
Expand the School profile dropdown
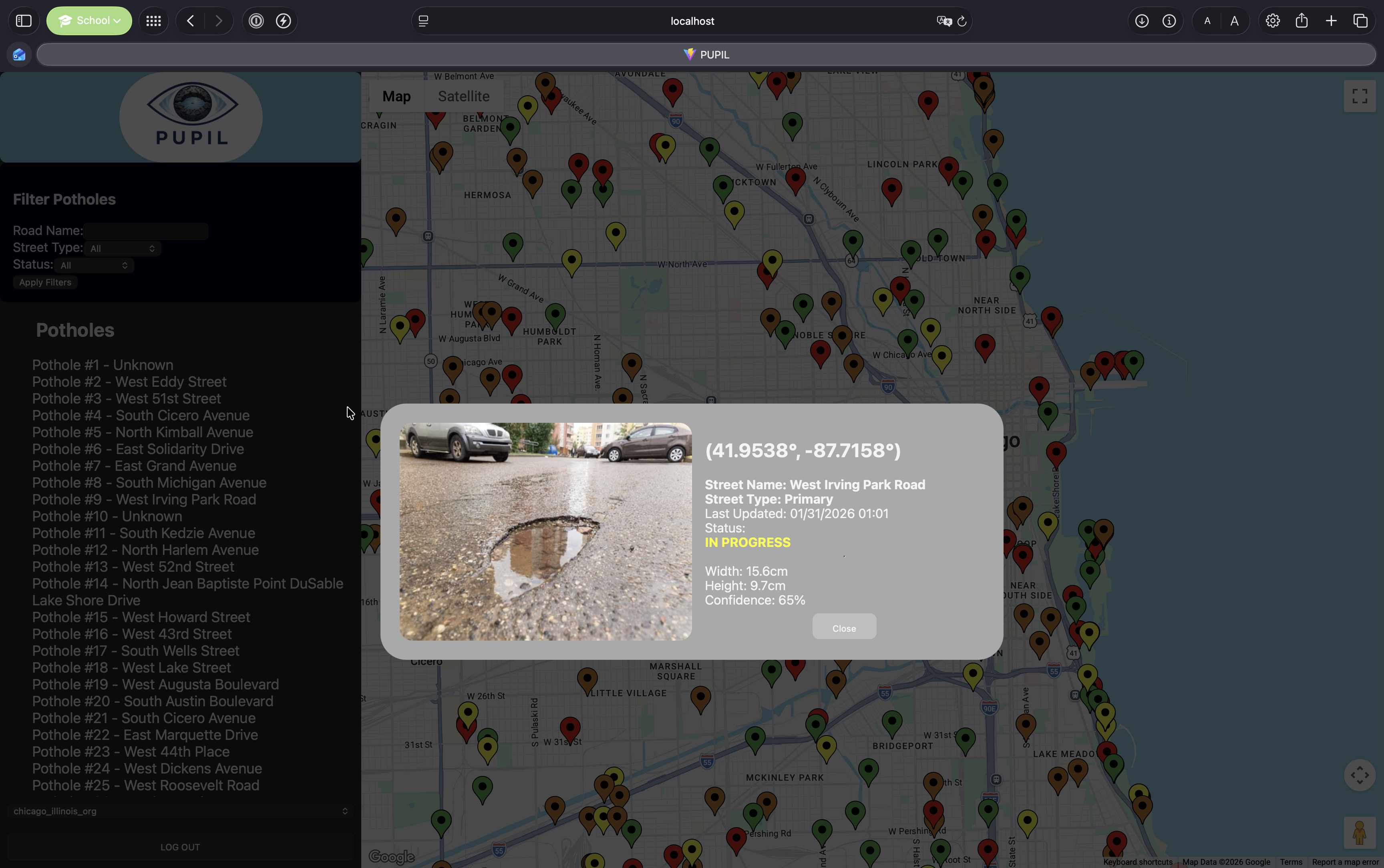89,21
